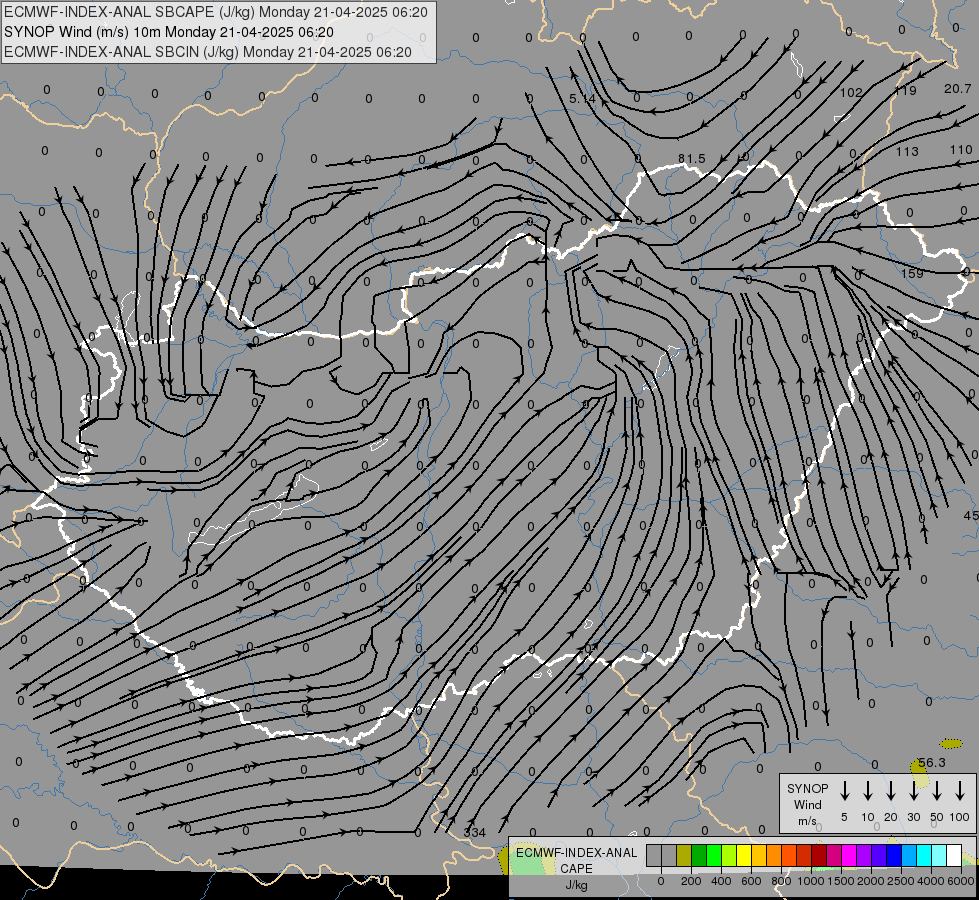This screenshot has height=900, width=979.
Task: Click the wind arrow above the 100 label
Action: [960, 790]
